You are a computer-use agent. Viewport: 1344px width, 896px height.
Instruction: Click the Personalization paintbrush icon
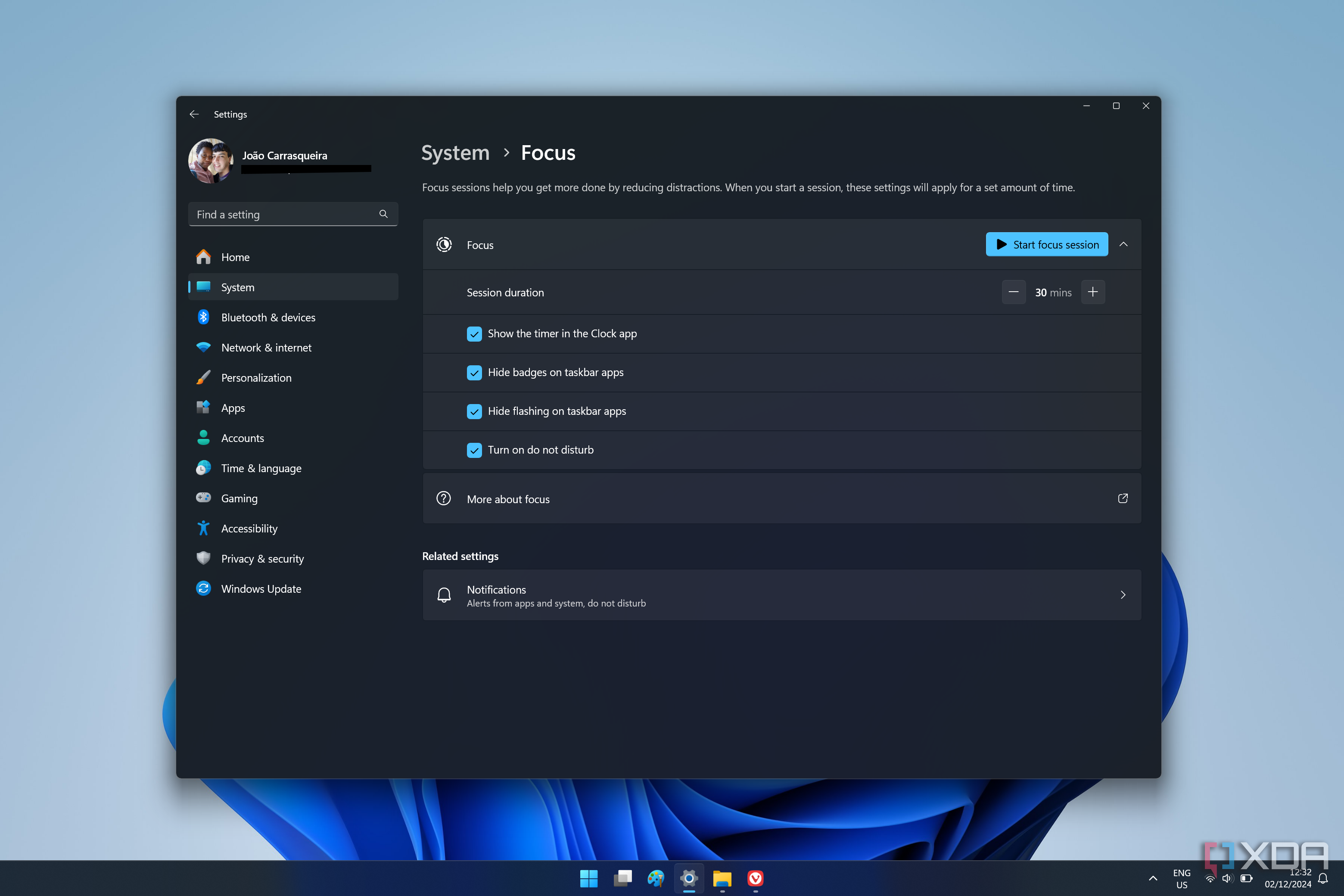pos(203,378)
